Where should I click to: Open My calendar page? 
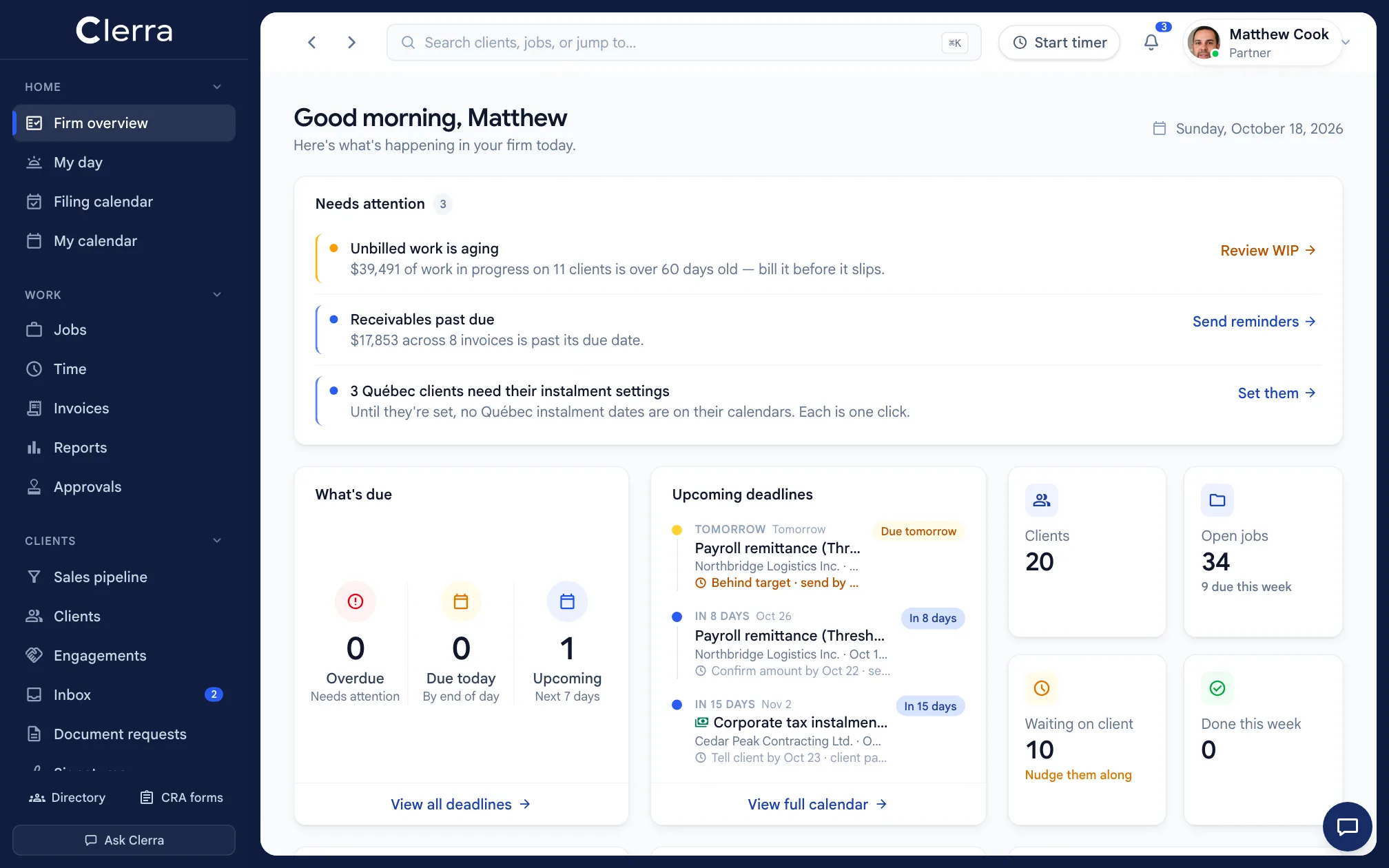124,241
